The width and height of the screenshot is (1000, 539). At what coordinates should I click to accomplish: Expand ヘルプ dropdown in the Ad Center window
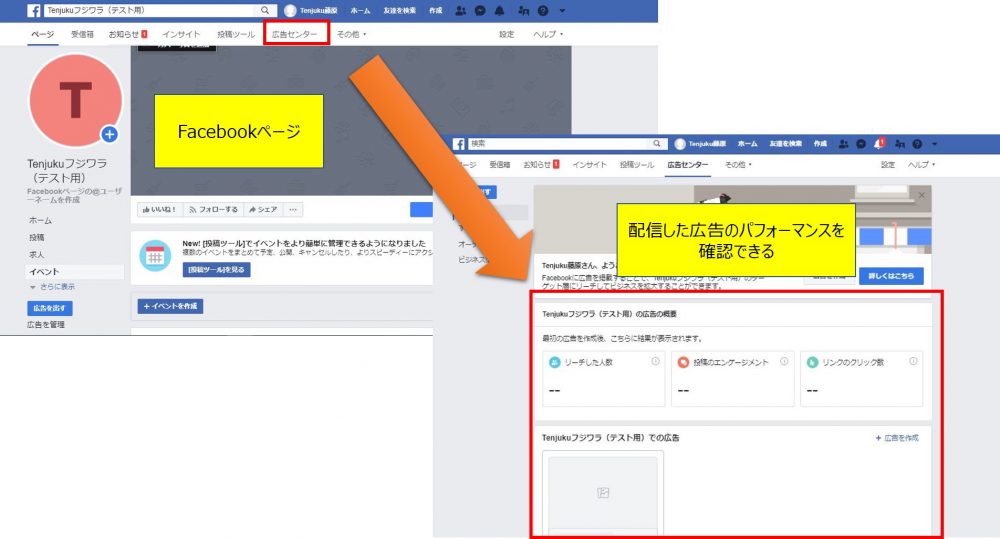click(922, 165)
